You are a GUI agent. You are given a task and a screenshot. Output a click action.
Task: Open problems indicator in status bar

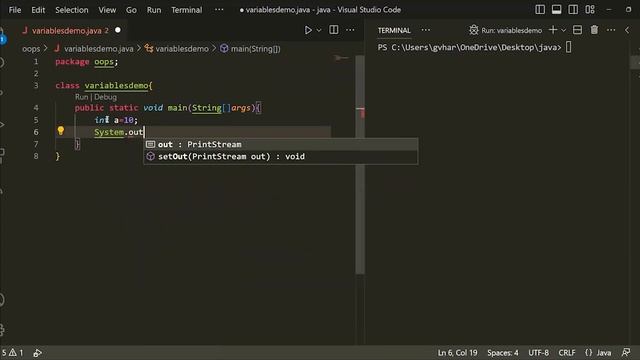pyautogui.click(x=12, y=353)
